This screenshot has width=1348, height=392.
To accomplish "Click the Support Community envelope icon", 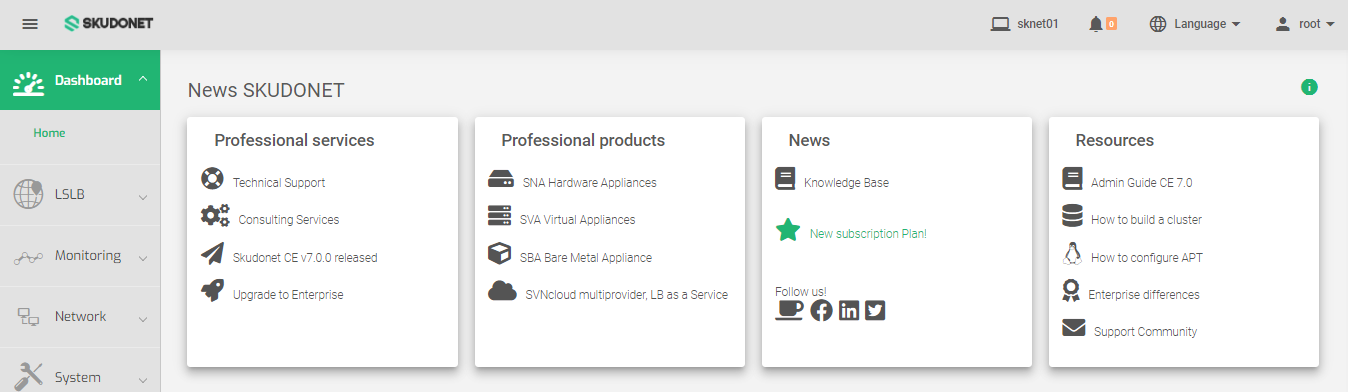I will [1073, 327].
